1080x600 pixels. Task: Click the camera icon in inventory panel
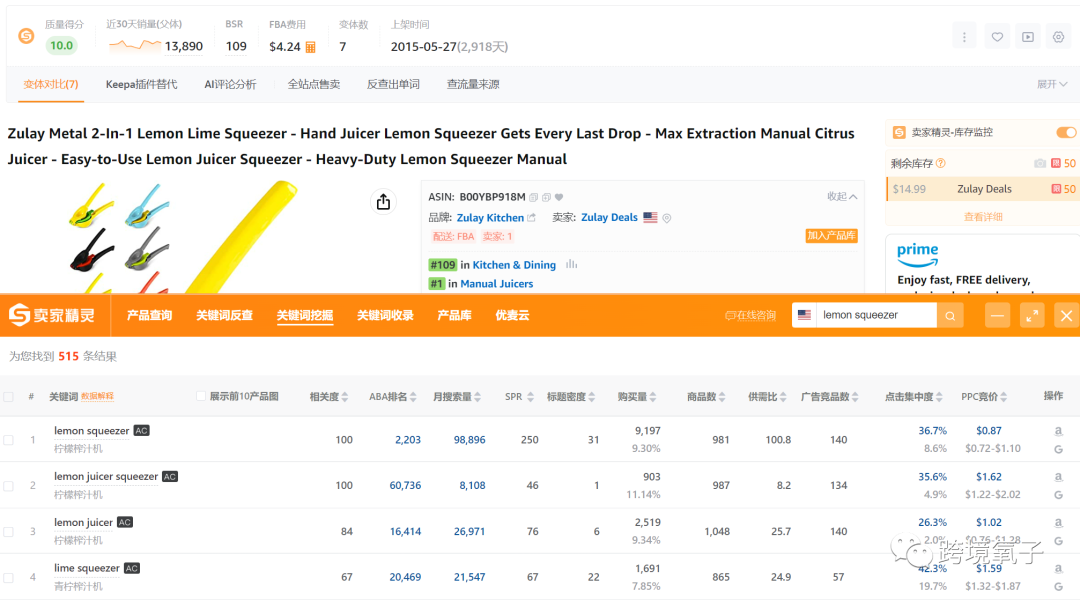pyautogui.click(x=1040, y=163)
